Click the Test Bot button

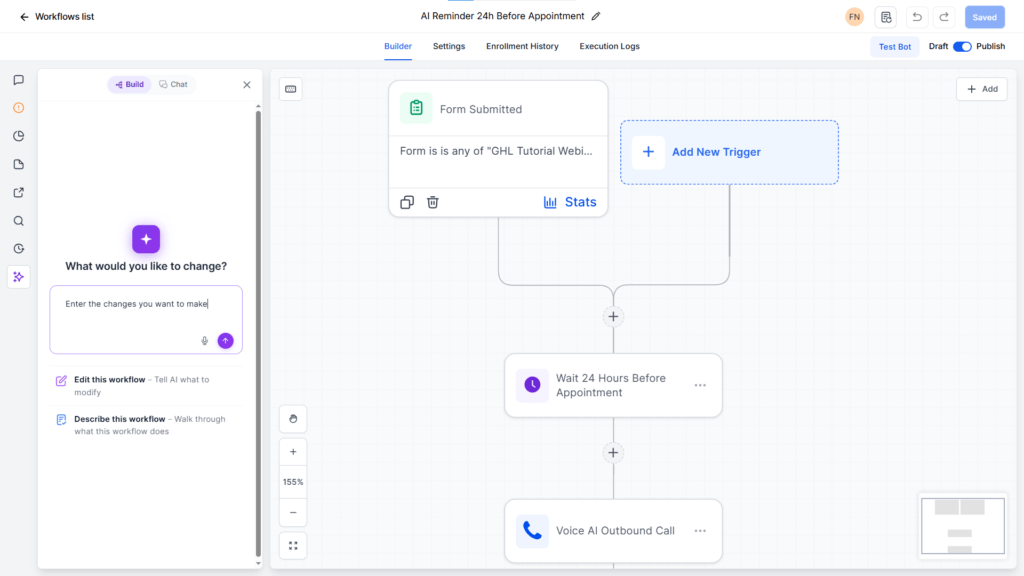coord(895,46)
